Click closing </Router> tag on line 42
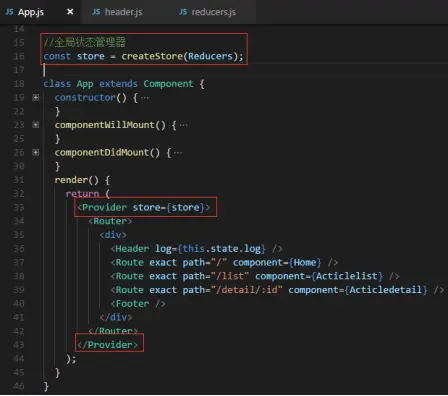The width and height of the screenshot is (448, 396). (x=113, y=331)
